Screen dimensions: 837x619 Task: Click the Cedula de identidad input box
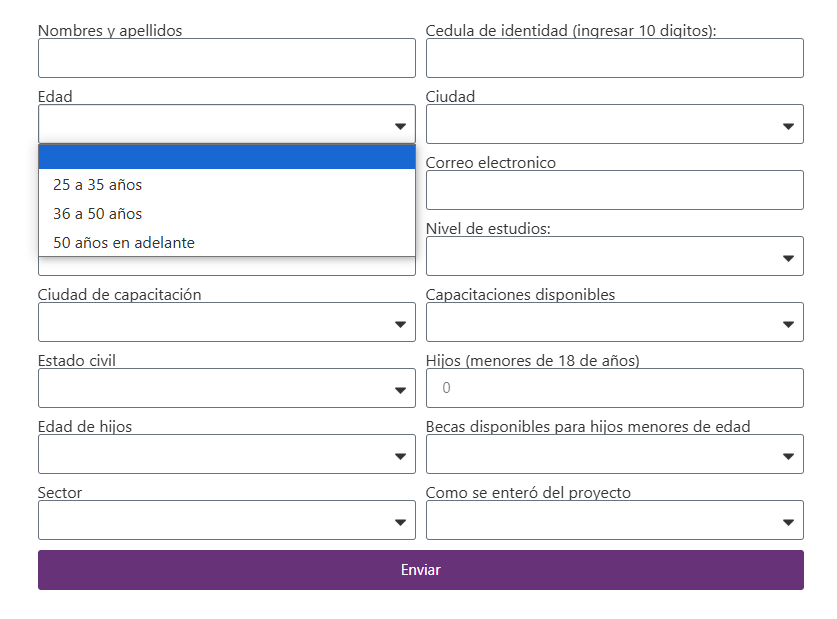[614, 58]
